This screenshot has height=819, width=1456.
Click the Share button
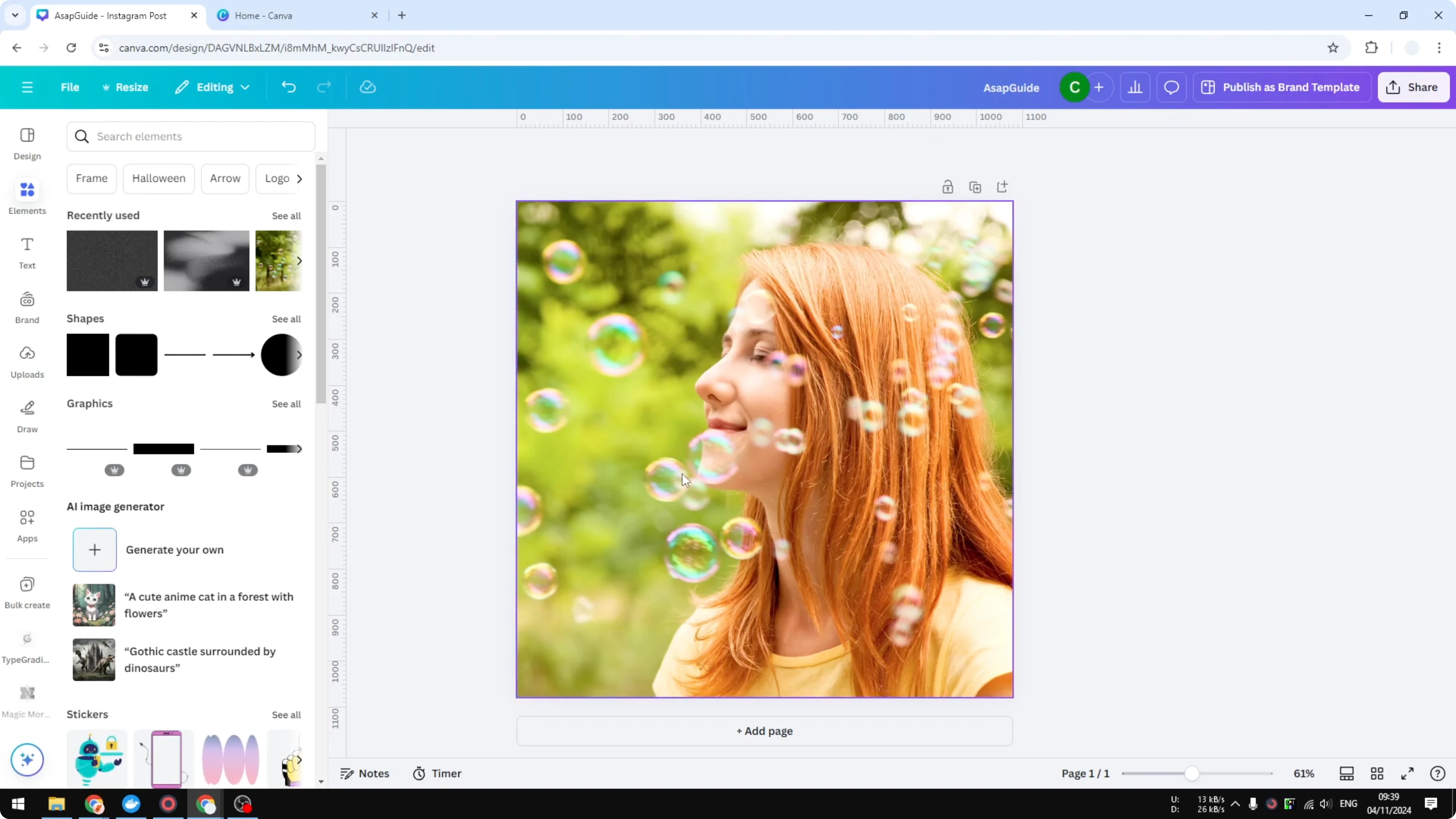[1413, 87]
